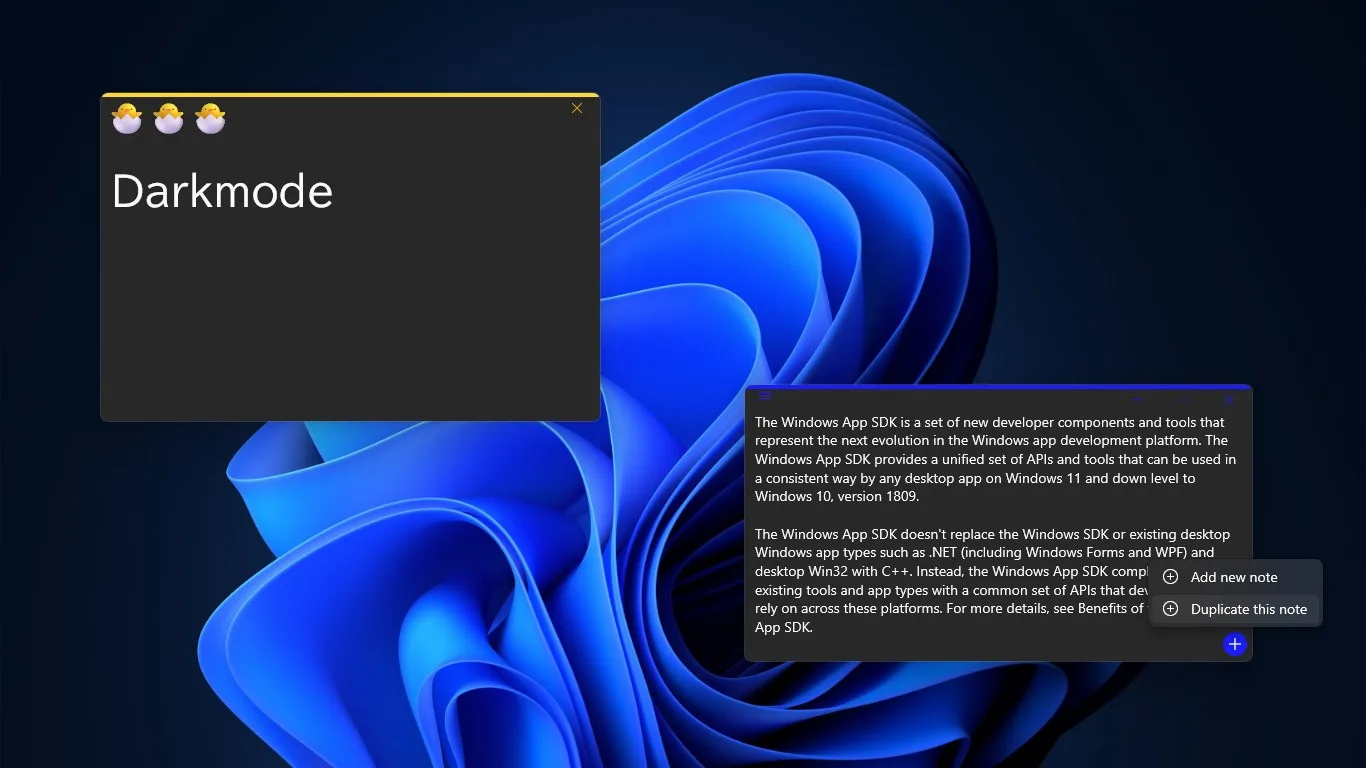1366x768 pixels.
Task: Click the Darkmode text in the yellow note
Action: [222, 191]
